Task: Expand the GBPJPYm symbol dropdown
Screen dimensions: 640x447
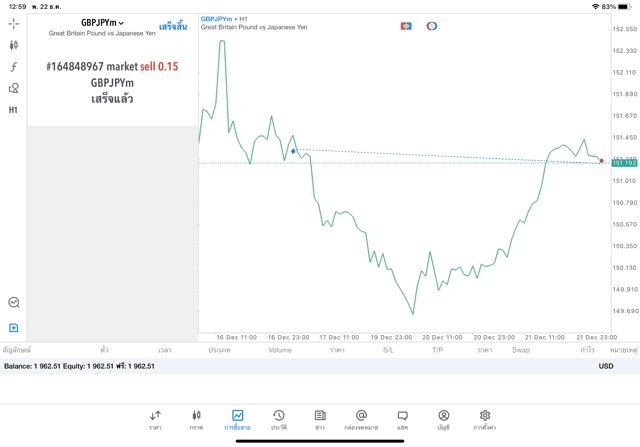Action: click(x=103, y=23)
